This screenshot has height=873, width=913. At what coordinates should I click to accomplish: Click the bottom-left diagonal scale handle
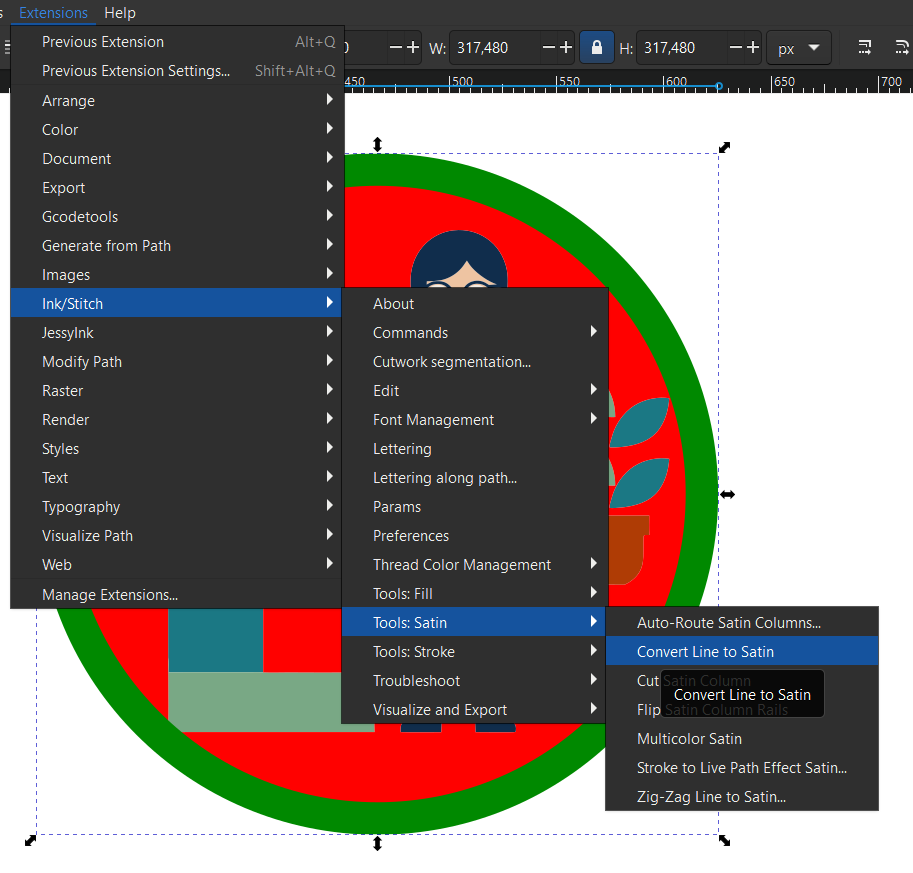(30, 840)
